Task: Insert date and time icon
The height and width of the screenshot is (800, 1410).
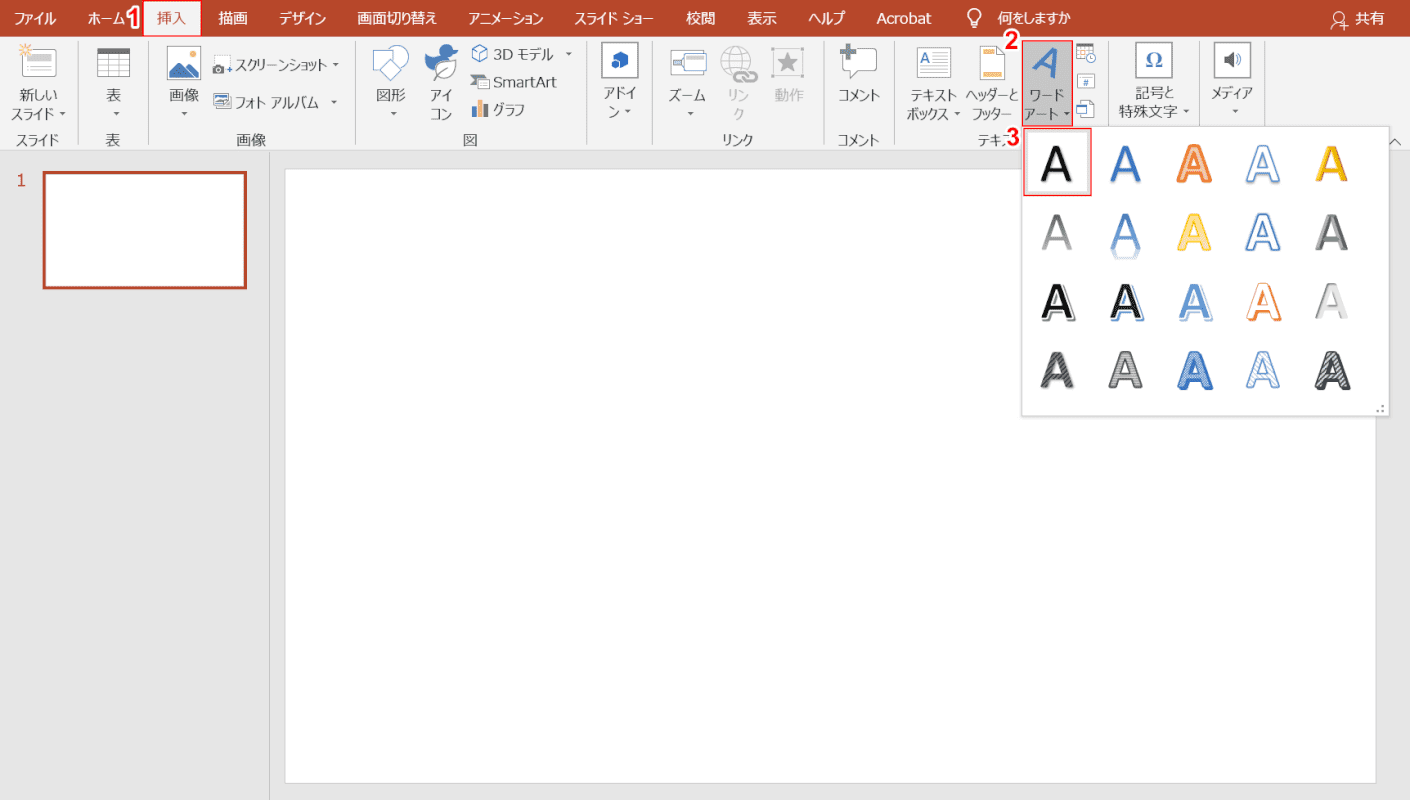Action: (1086, 53)
